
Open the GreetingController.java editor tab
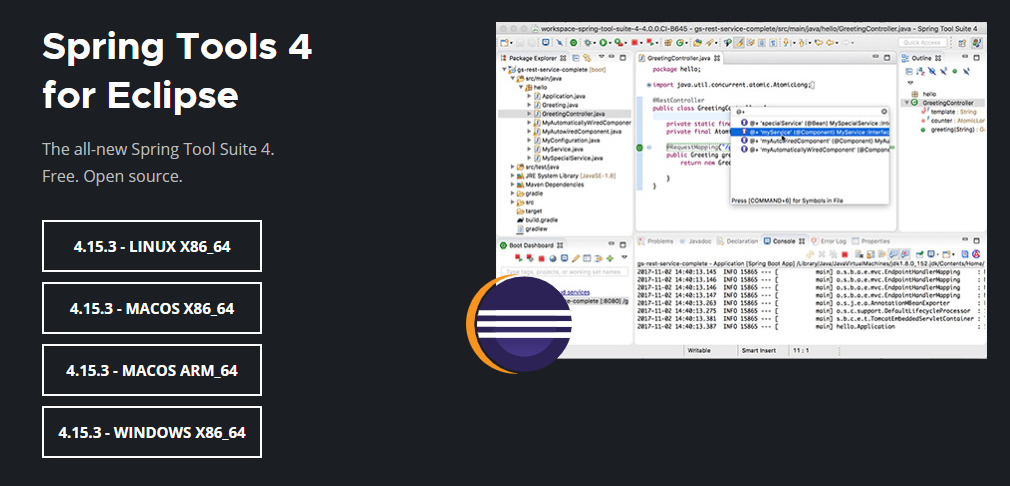pyautogui.click(x=682, y=58)
